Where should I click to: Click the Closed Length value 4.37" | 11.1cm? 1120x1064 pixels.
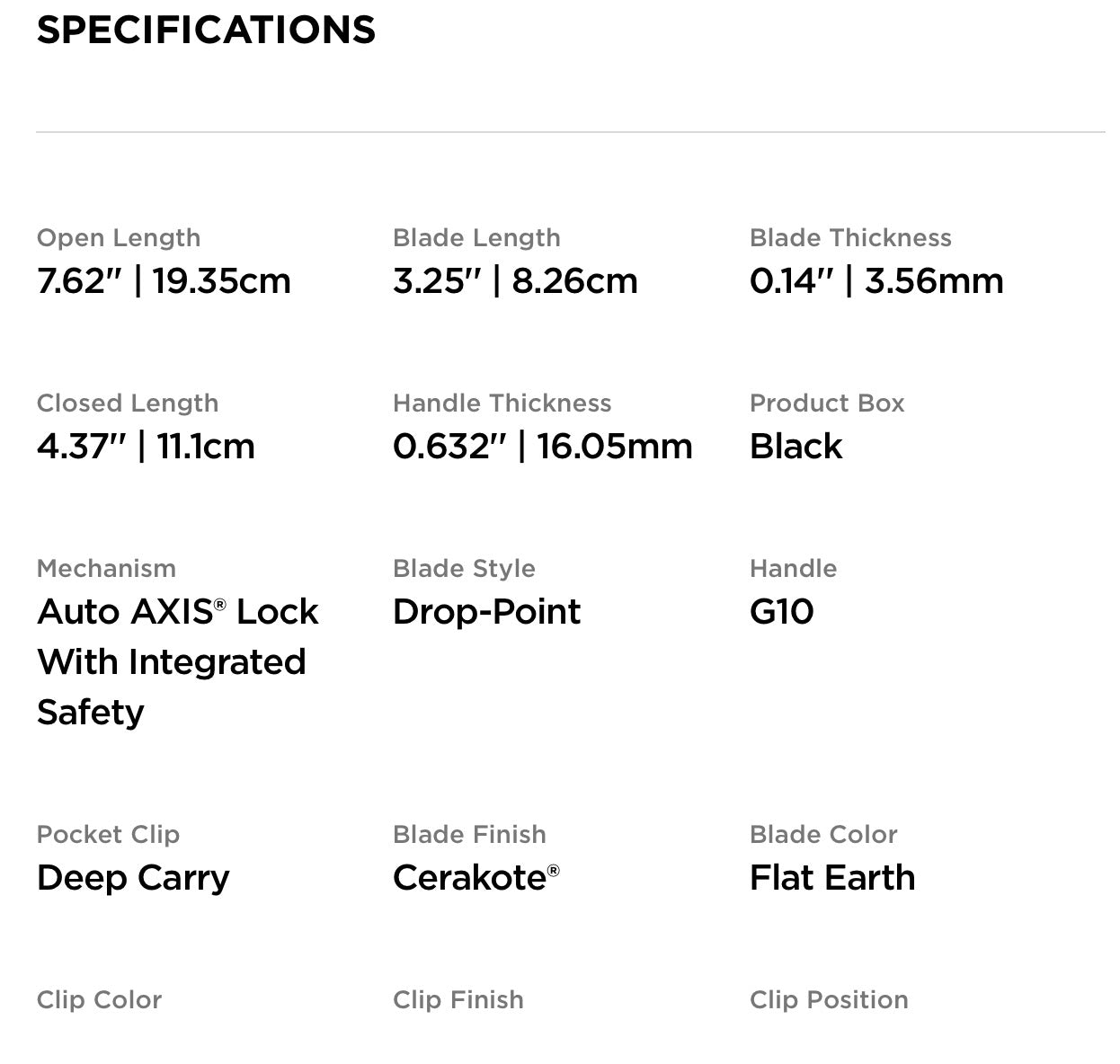click(146, 447)
